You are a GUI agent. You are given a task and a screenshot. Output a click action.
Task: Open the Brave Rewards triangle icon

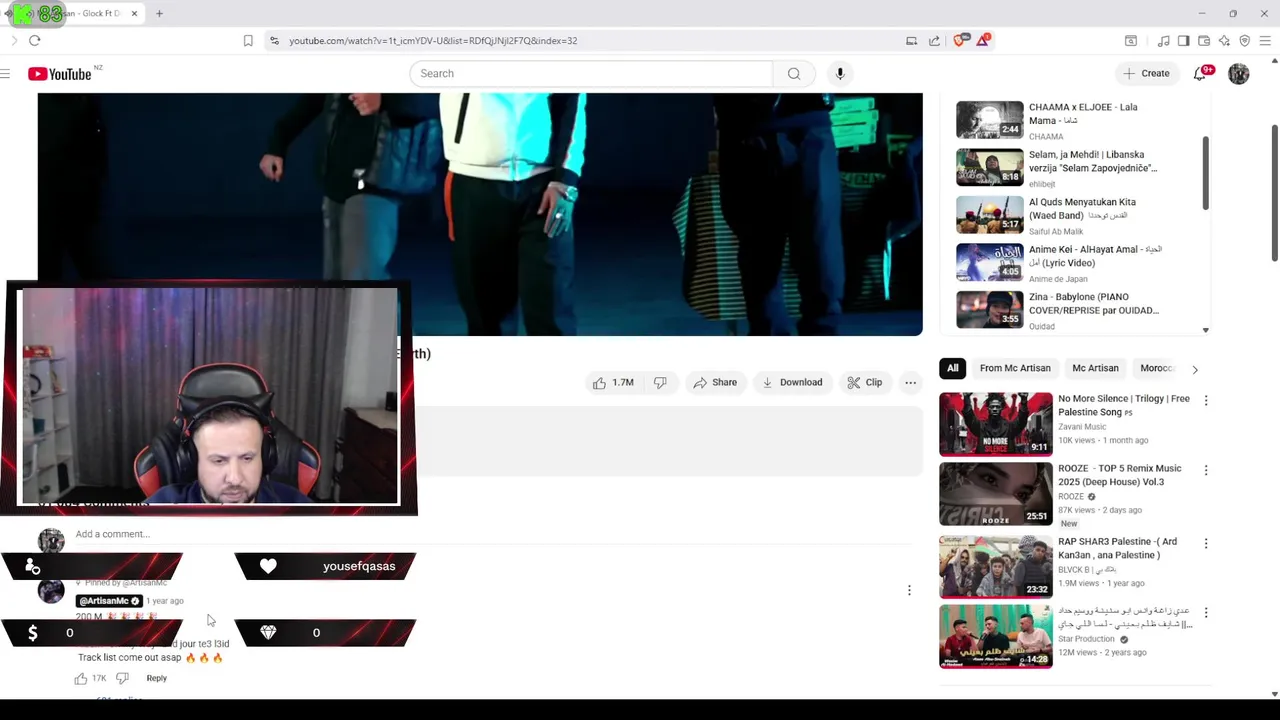pyautogui.click(x=984, y=41)
